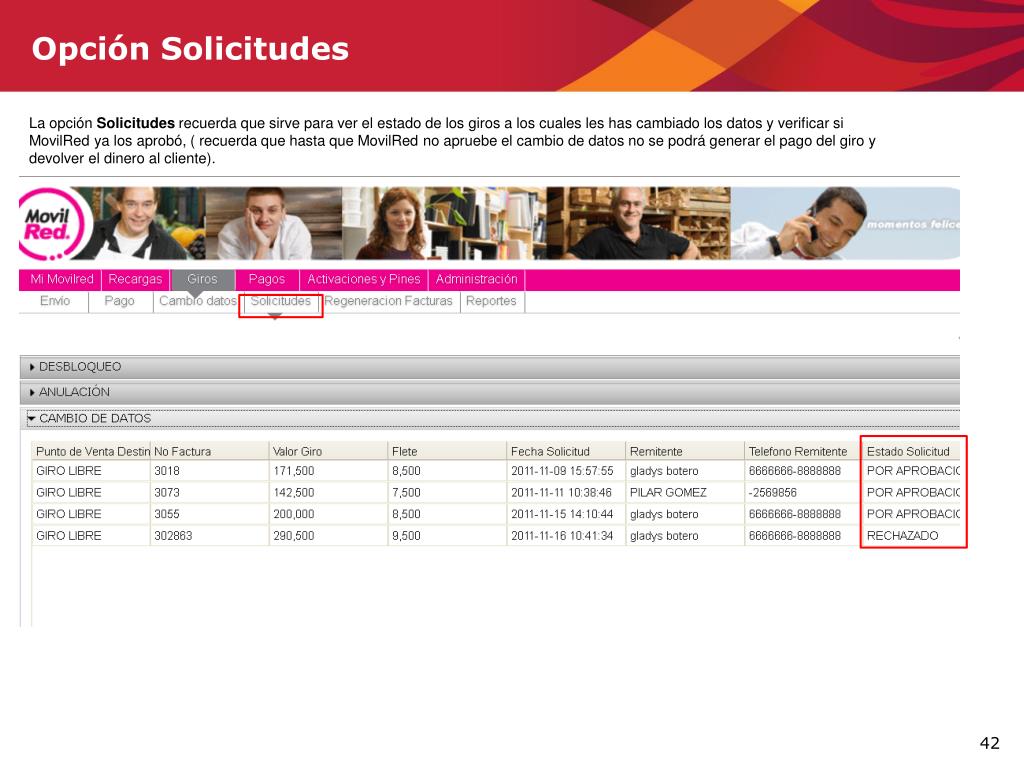Click the 171,500 giro value
Viewport: 1024px width, 768px height.
(328, 471)
